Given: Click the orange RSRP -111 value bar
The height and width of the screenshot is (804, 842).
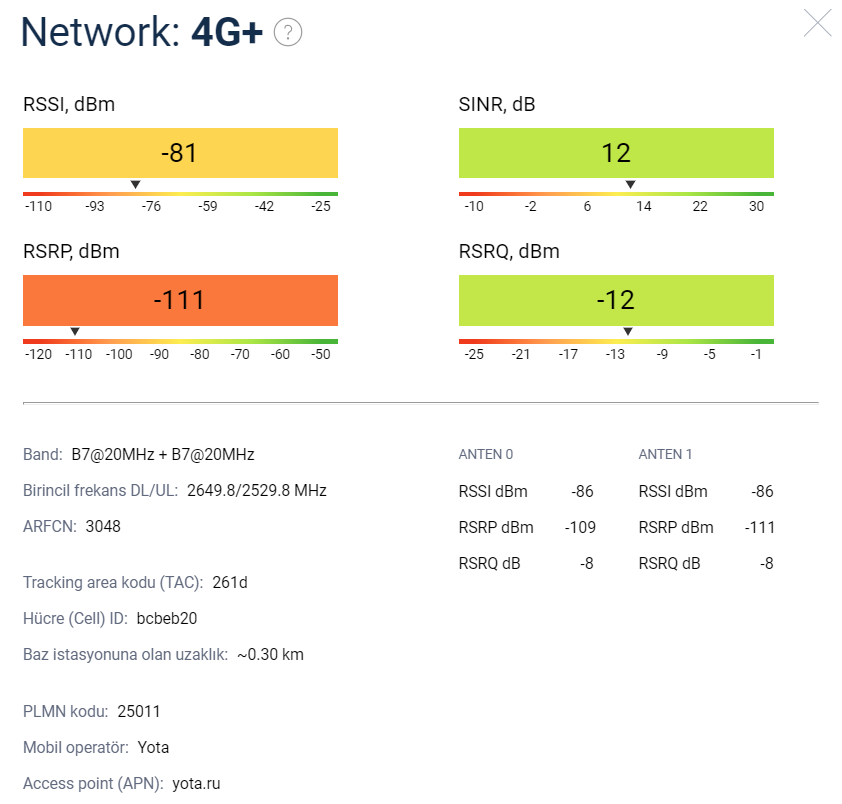Looking at the screenshot, I should click(x=180, y=300).
